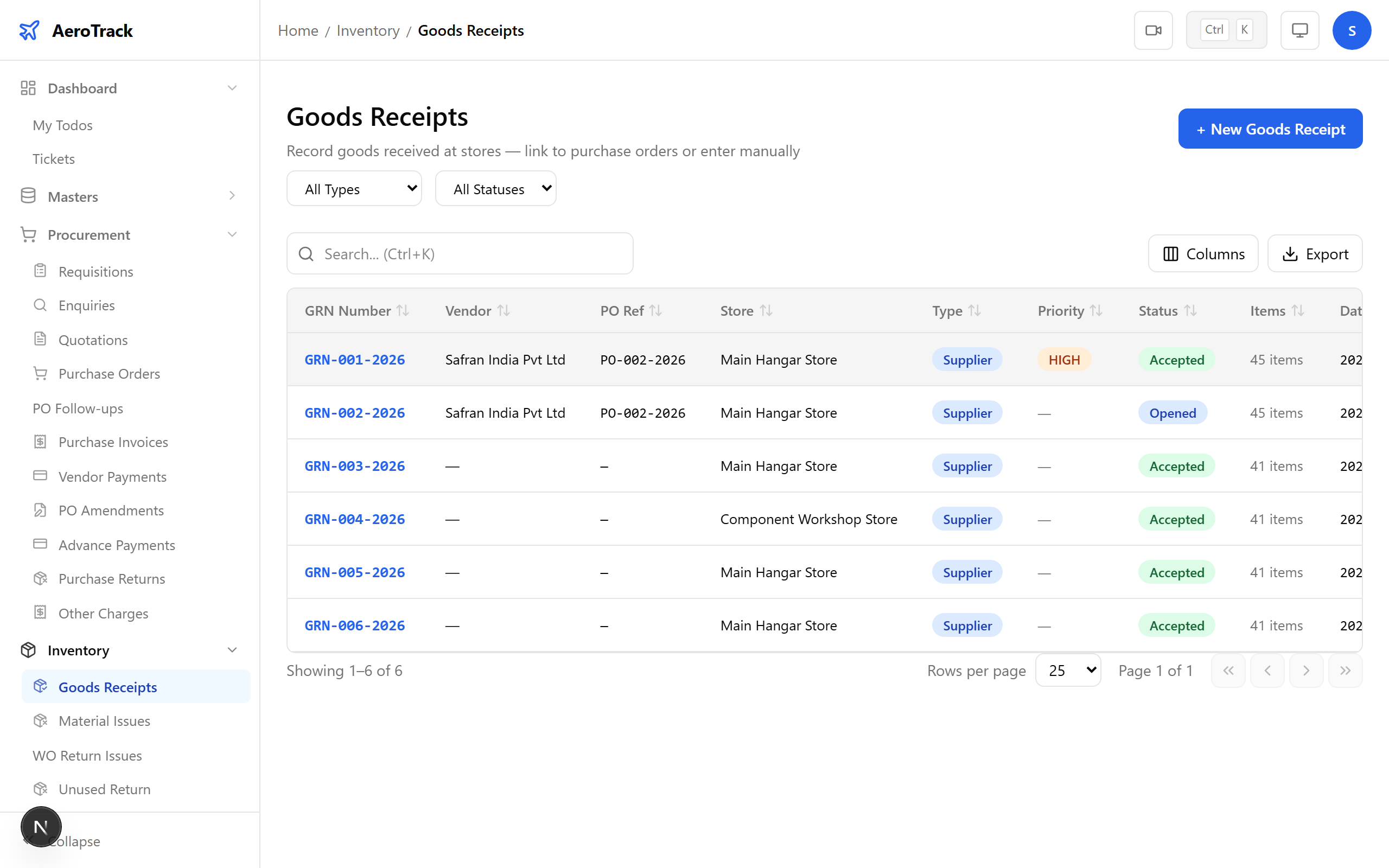This screenshot has width=1389, height=868.
Task: Toggle sorting on the GRN Number column
Action: pos(404,310)
